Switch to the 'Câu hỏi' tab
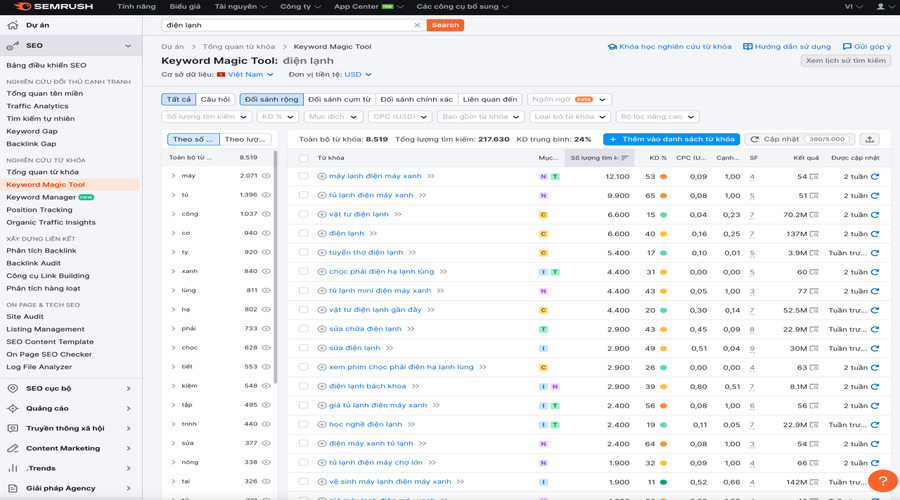This screenshot has width=900, height=500. click(x=215, y=100)
